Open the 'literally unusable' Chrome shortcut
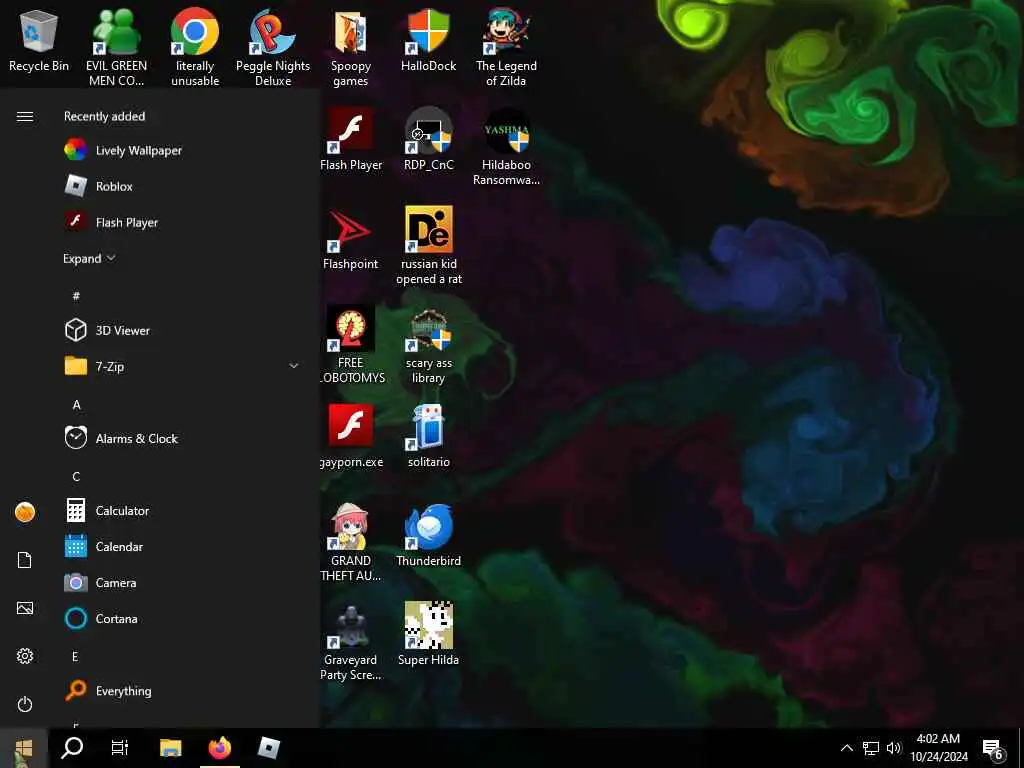The width and height of the screenshot is (1024, 768). click(x=195, y=47)
